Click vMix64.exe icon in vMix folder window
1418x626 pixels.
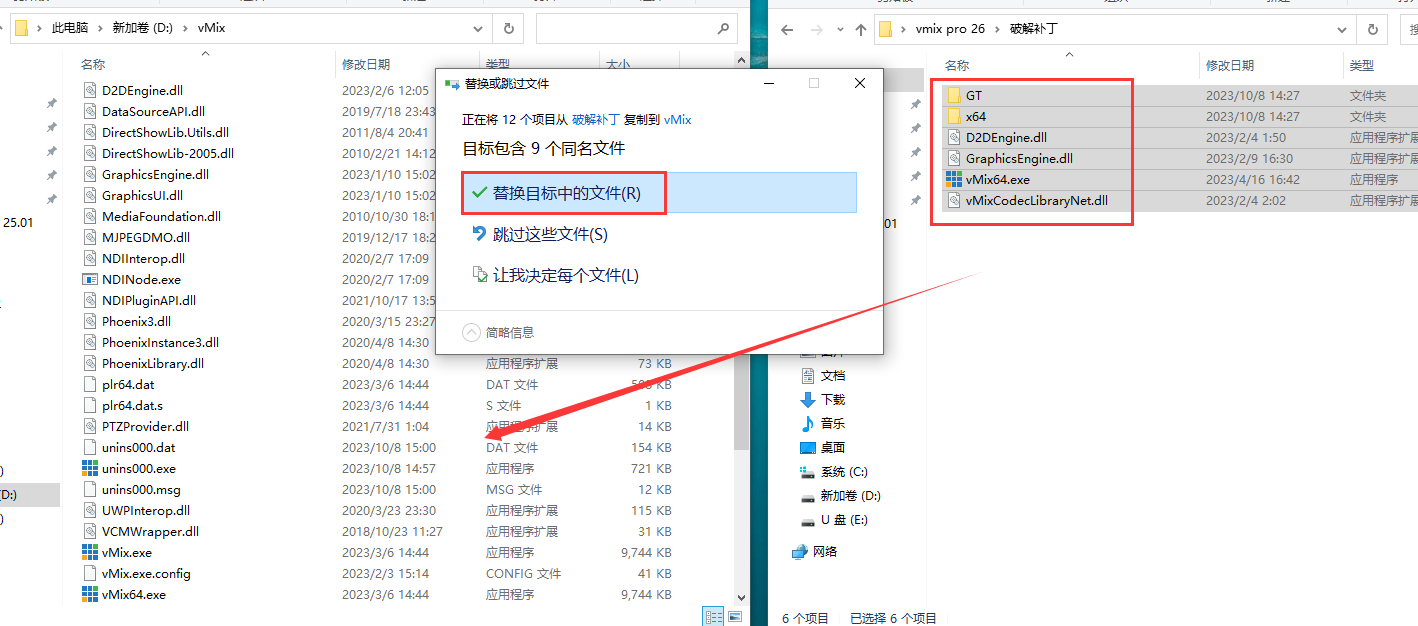(90, 594)
